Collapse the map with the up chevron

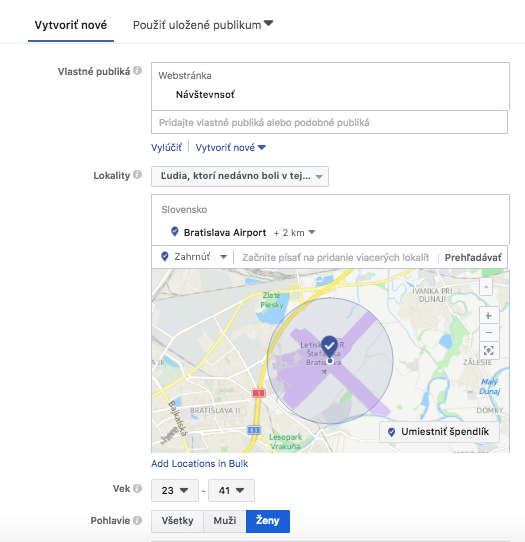pyautogui.click(x=486, y=287)
